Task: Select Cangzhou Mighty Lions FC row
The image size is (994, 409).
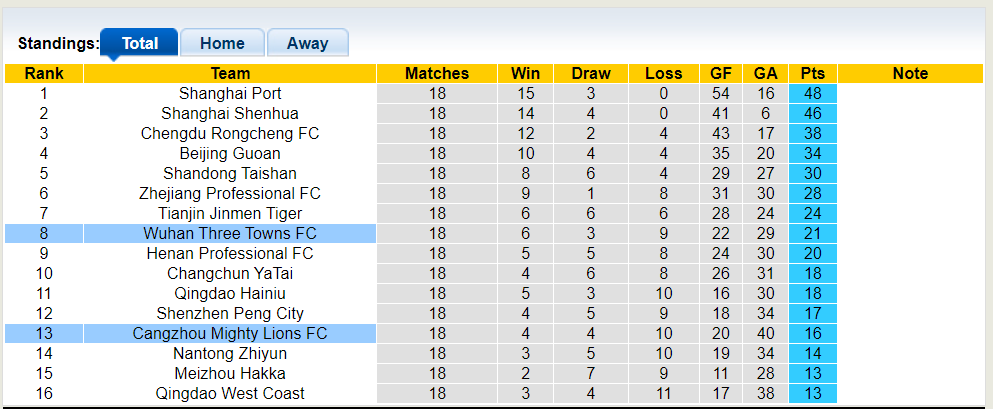Action: point(230,334)
